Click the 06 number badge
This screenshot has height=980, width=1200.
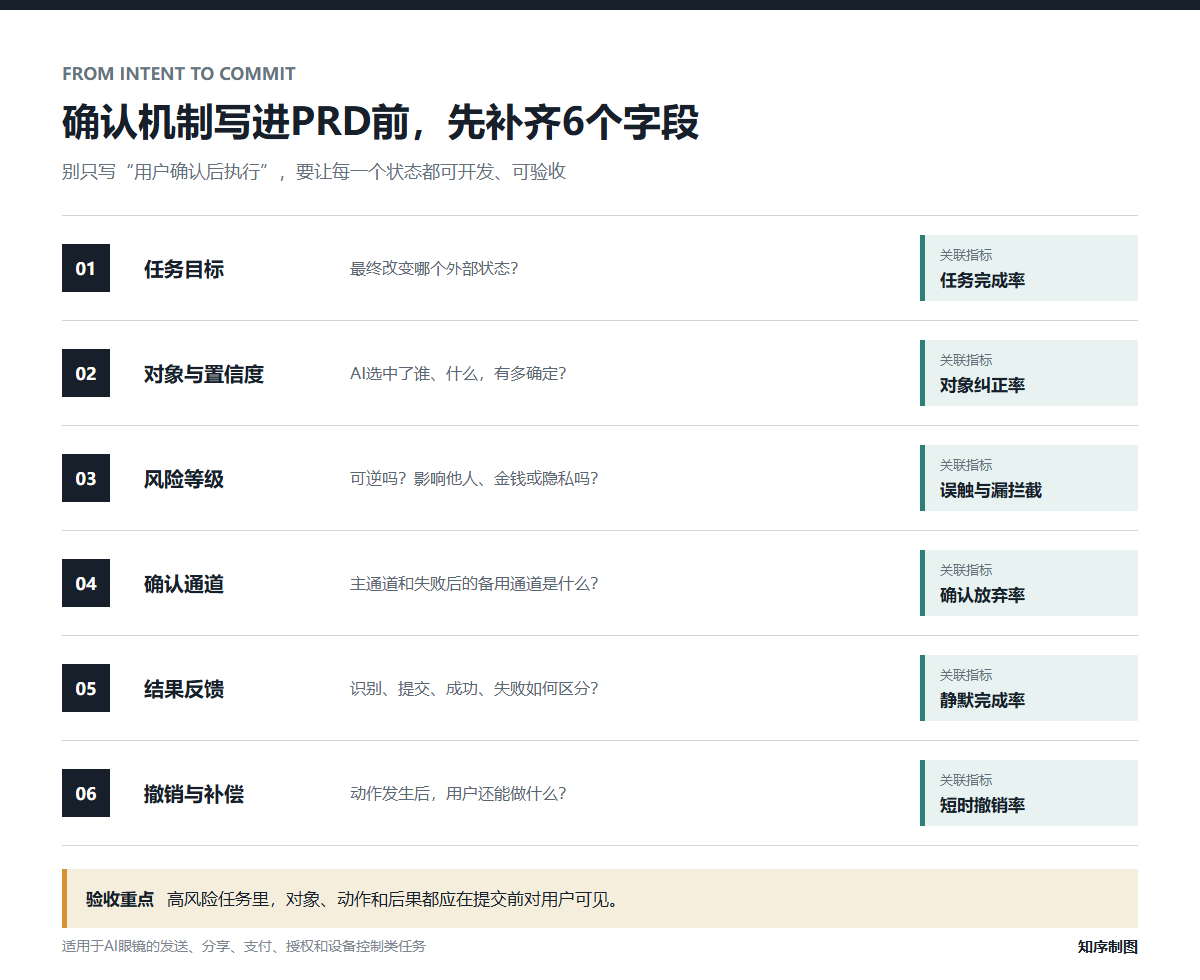[x=86, y=793]
